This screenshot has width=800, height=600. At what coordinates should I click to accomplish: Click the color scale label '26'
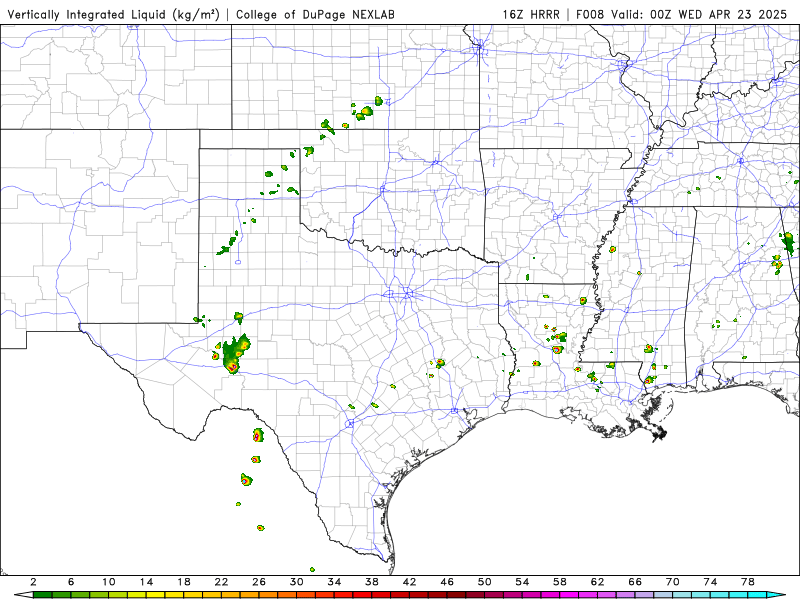click(x=259, y=582)
